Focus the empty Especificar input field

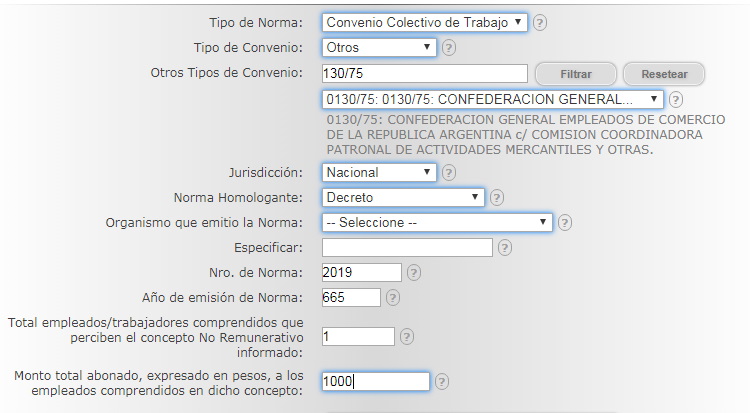point(408,247)
